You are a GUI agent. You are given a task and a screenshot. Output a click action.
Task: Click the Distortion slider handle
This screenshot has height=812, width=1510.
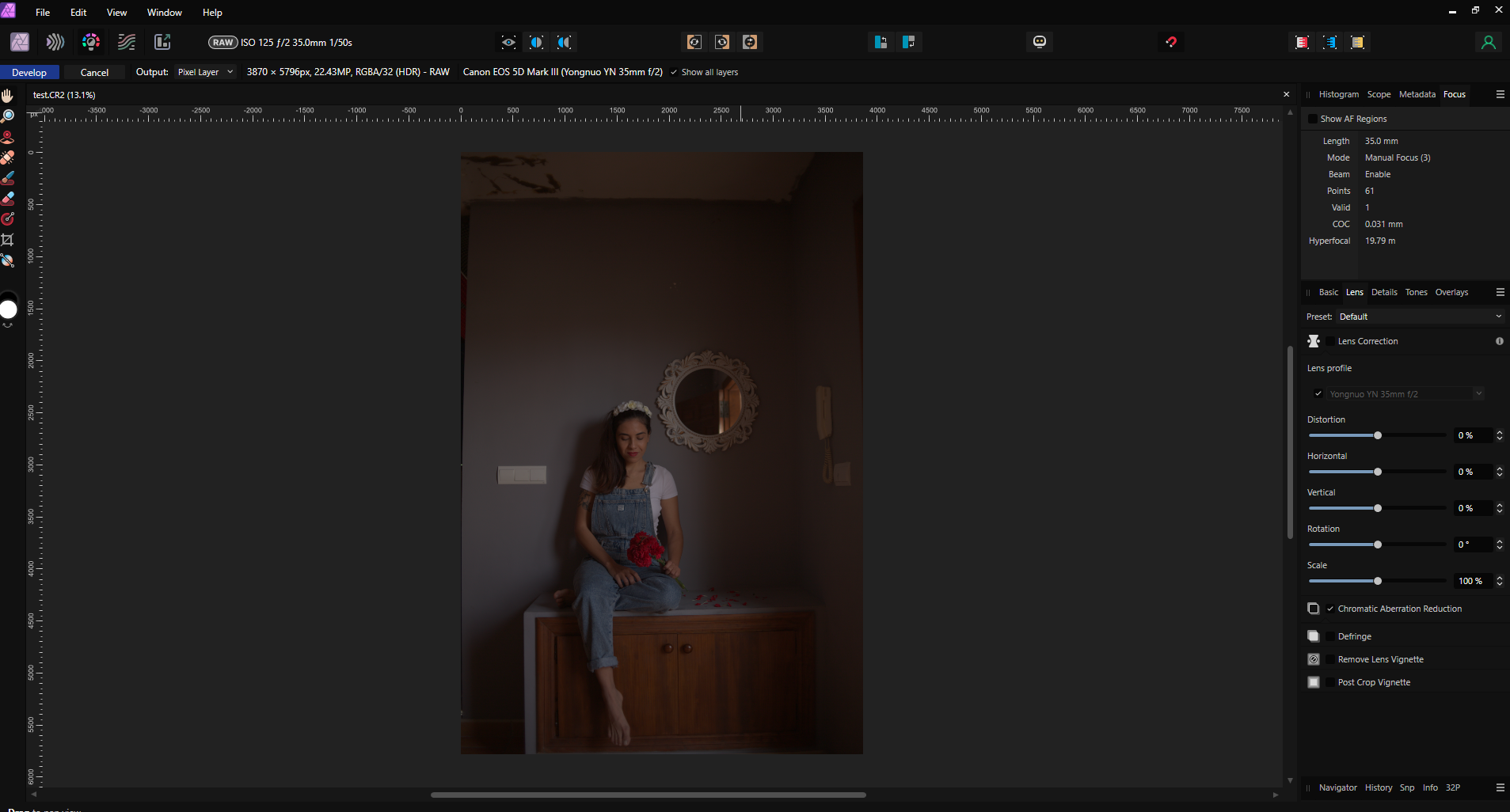(x=1378, y=435)
